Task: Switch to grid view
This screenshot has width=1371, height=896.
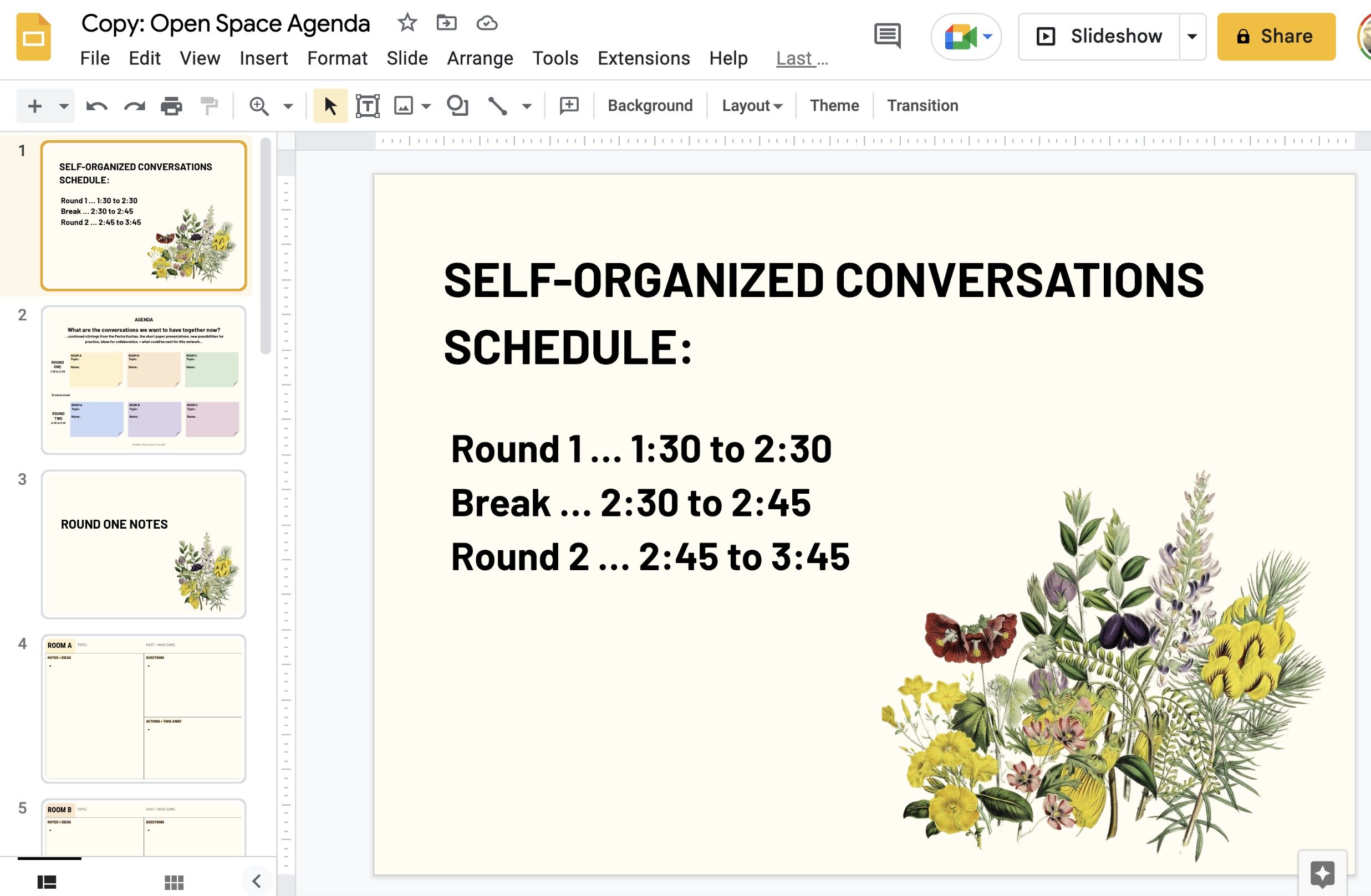Action: pyautogui.click(x=174, y=882)
